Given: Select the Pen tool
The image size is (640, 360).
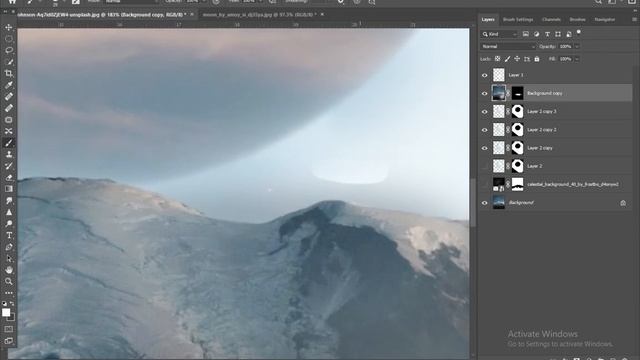Looking at the screenshot, I should [x=9, y=247].
